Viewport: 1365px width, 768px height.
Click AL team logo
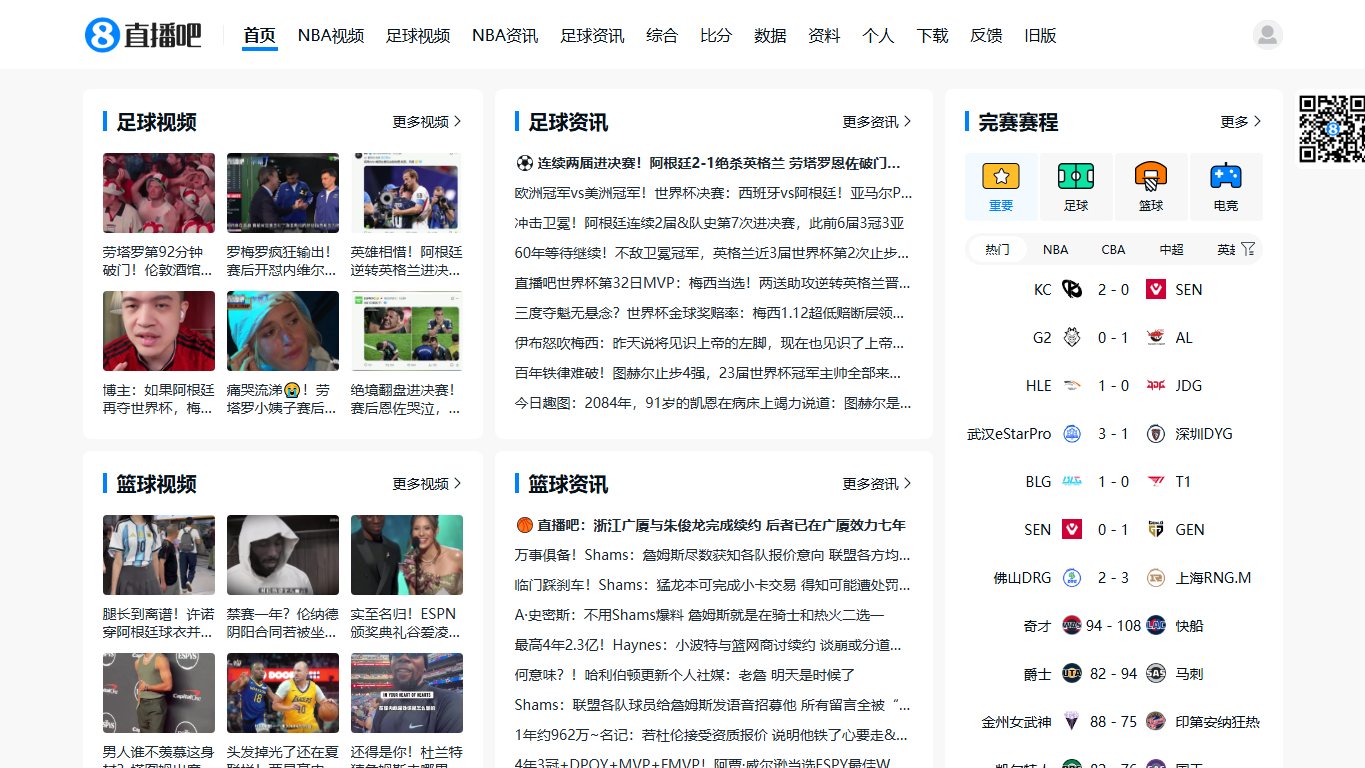(x=1156, y=337)
